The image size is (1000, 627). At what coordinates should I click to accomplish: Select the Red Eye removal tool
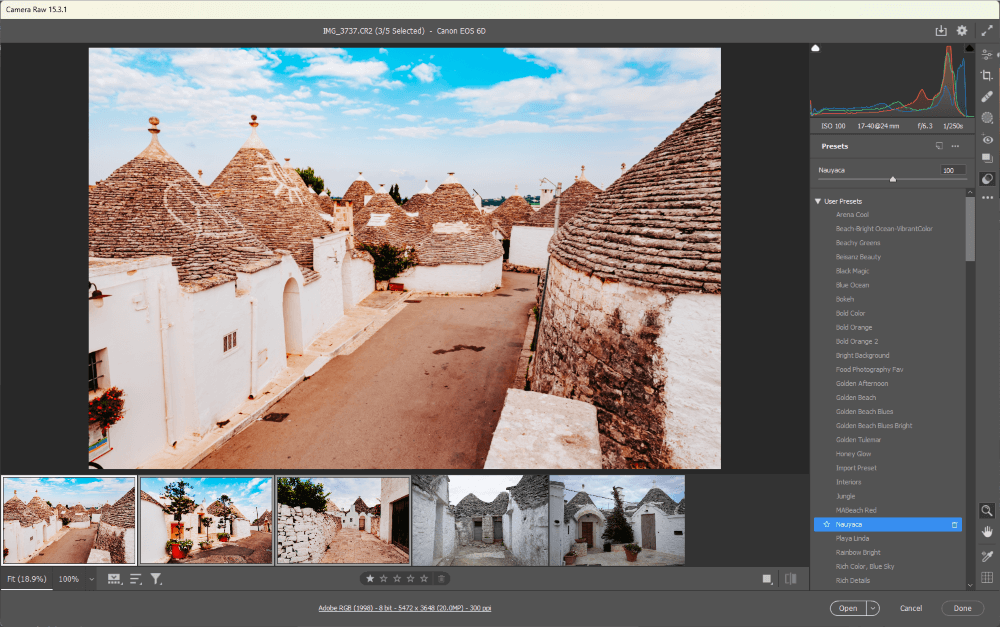click(x=987, y=139)
